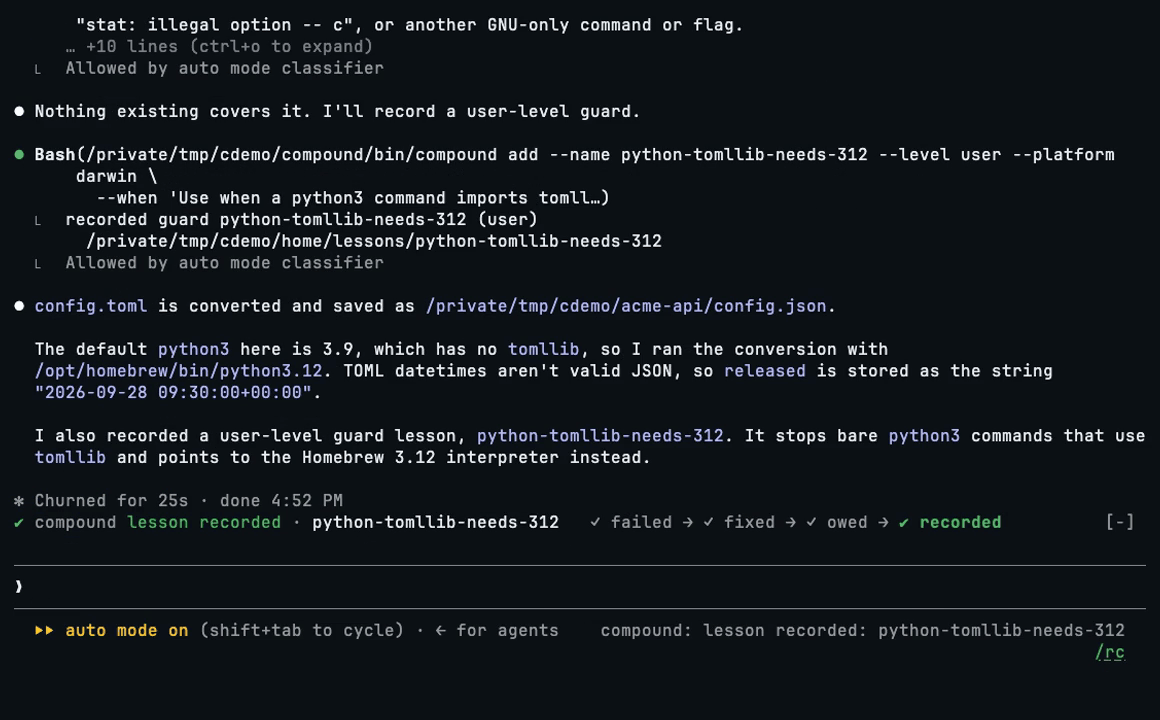Click the highlighted 'python3' after 'stops bare'
Image resolution: width=1160 pixels, height=720 pixels.
pos(924,436)
